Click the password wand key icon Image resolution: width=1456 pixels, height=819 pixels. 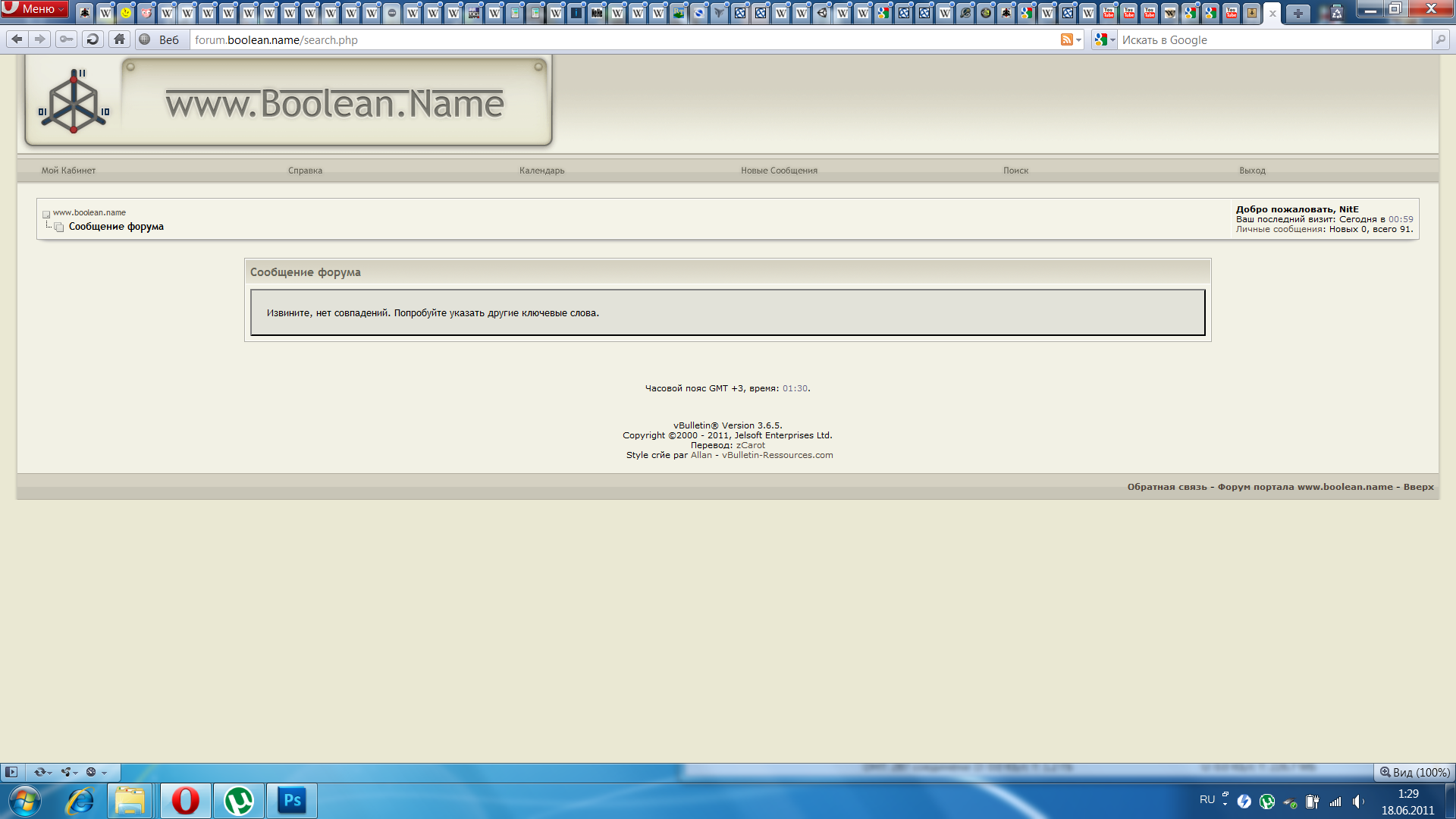click(x=67, y=39)
